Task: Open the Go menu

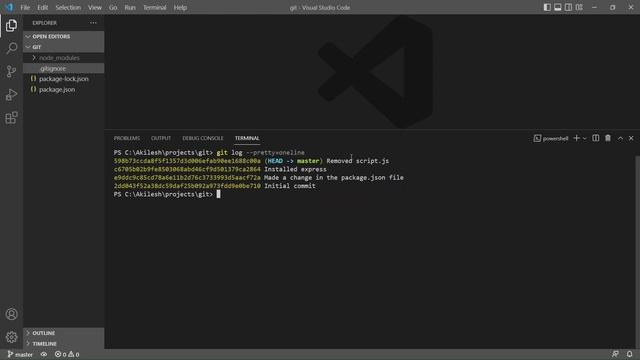Action: coord(113,7)
